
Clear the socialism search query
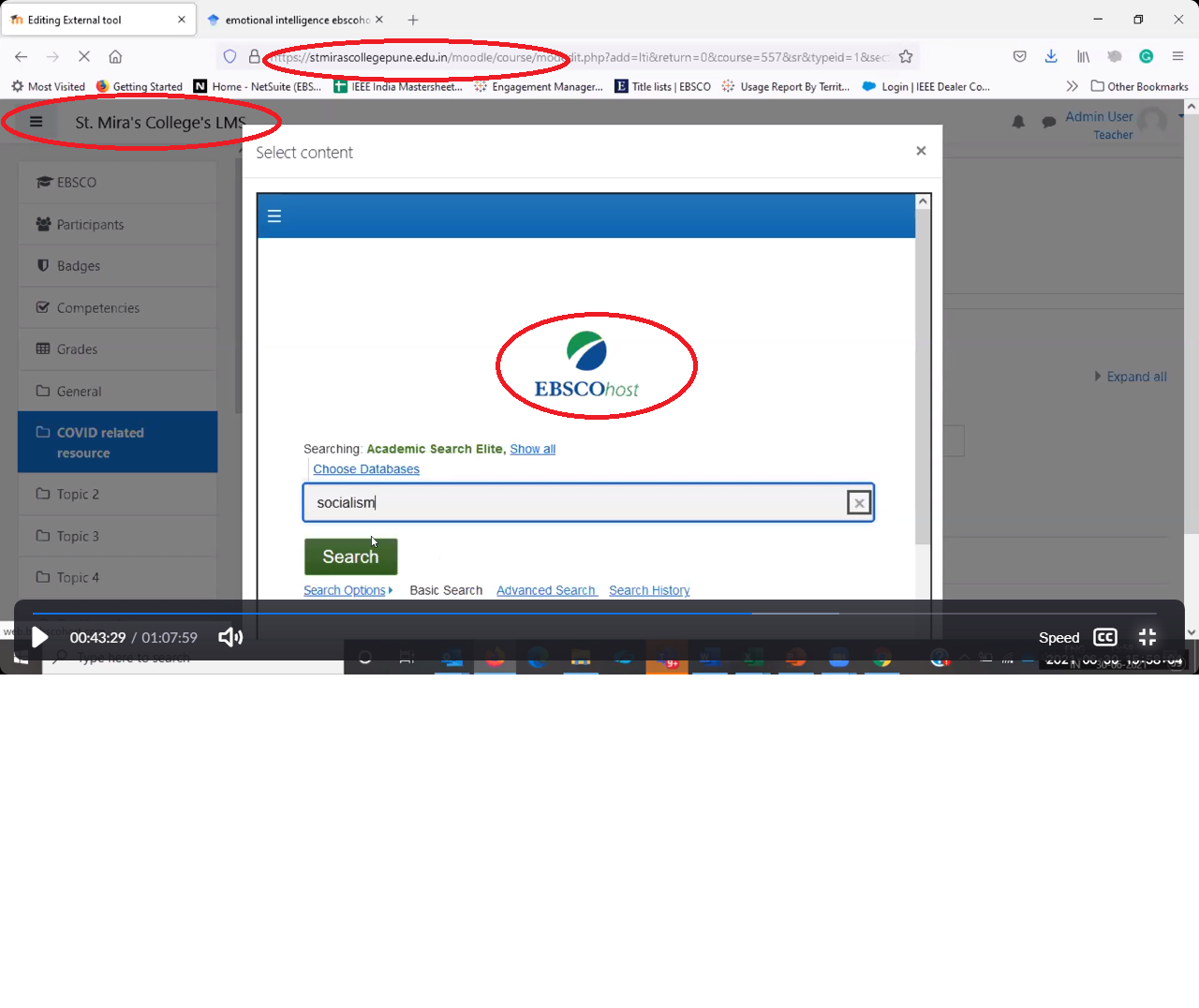coord(859,502)
